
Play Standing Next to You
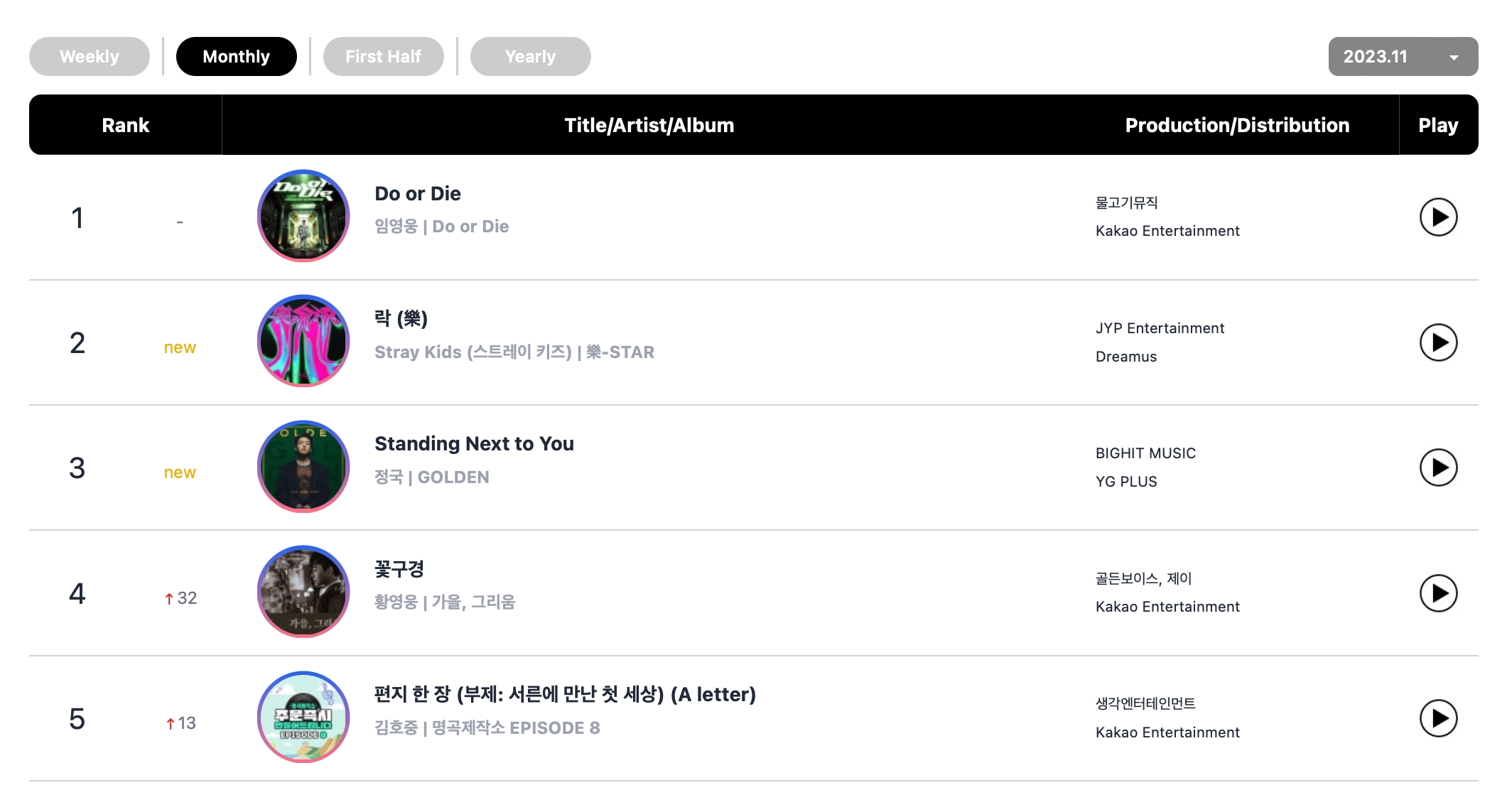pos(1437,467)
